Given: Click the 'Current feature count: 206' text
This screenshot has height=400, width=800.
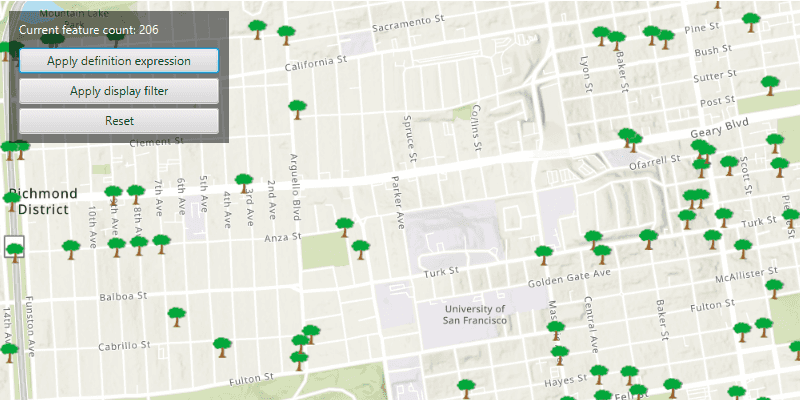Looking at the screenshot, I should (88, 30).
